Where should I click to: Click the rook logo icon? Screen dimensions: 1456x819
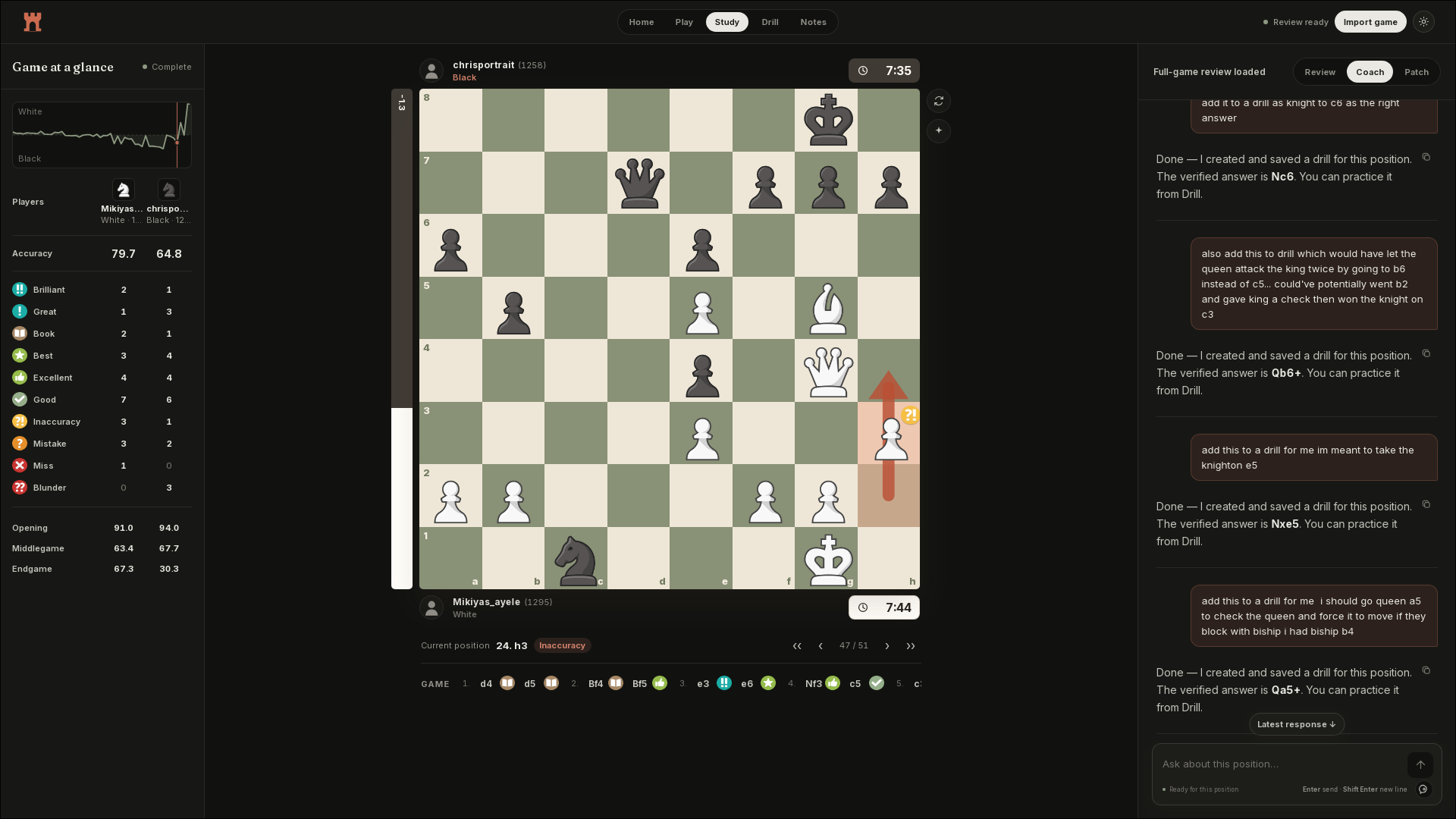click(x=33, y=22)
